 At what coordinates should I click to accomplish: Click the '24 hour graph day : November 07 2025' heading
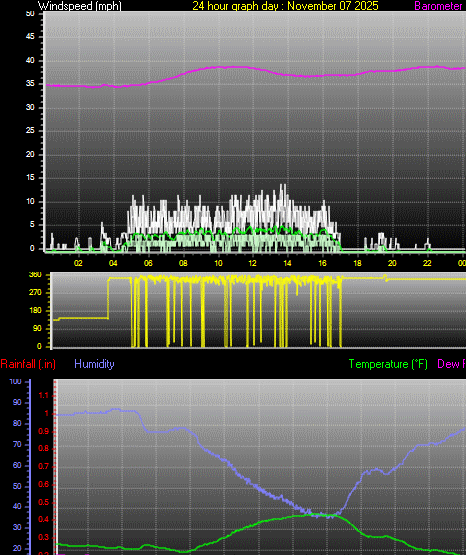pyautogui.click(x=285, y=6)
